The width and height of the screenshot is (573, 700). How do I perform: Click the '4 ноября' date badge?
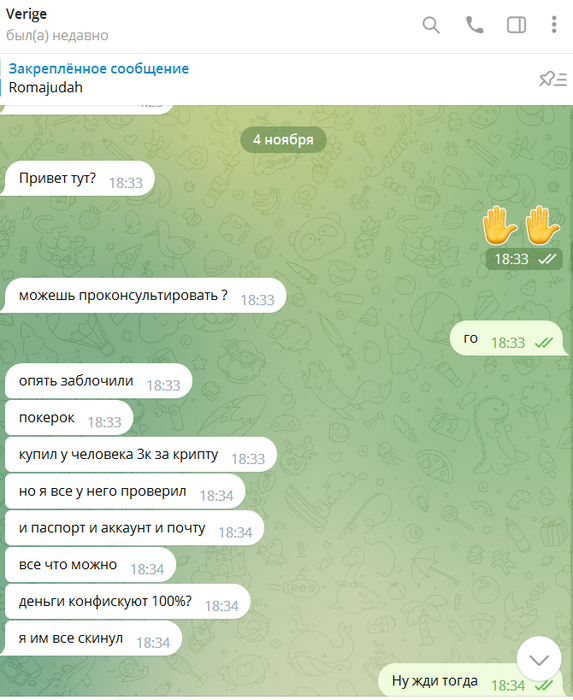[283, 140]
